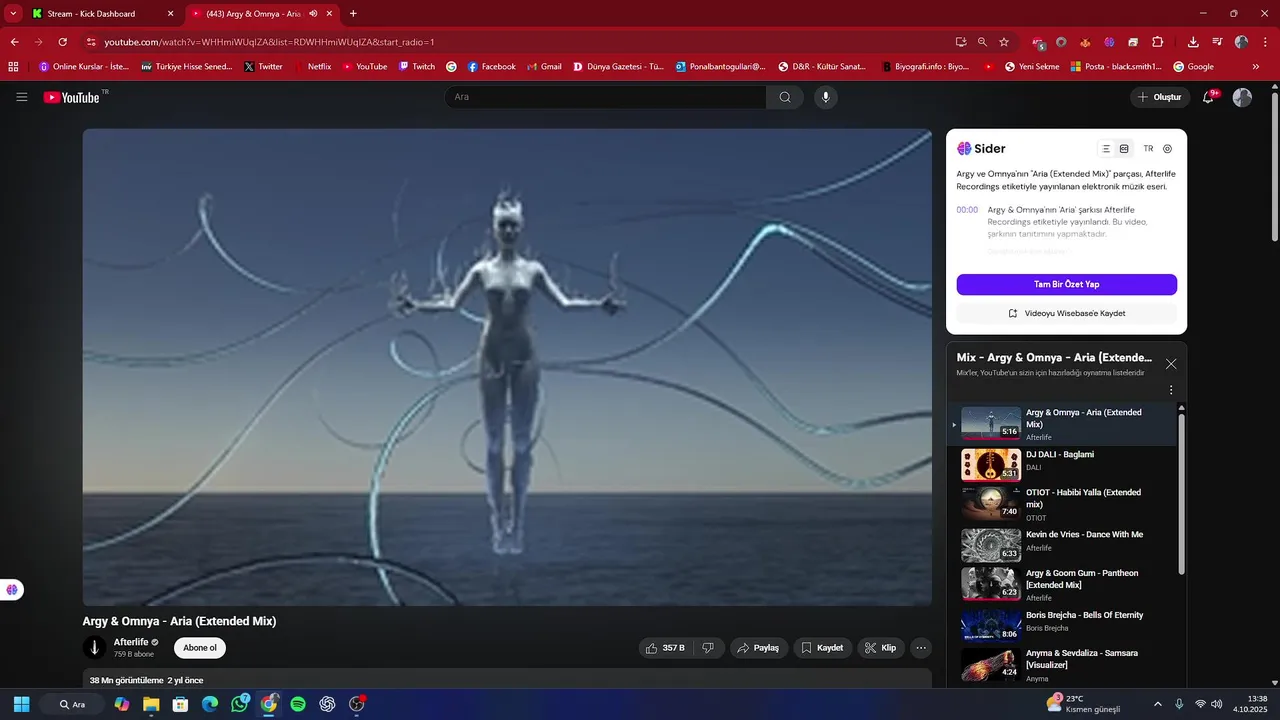Click the Abone ol subscribe button

200,648
